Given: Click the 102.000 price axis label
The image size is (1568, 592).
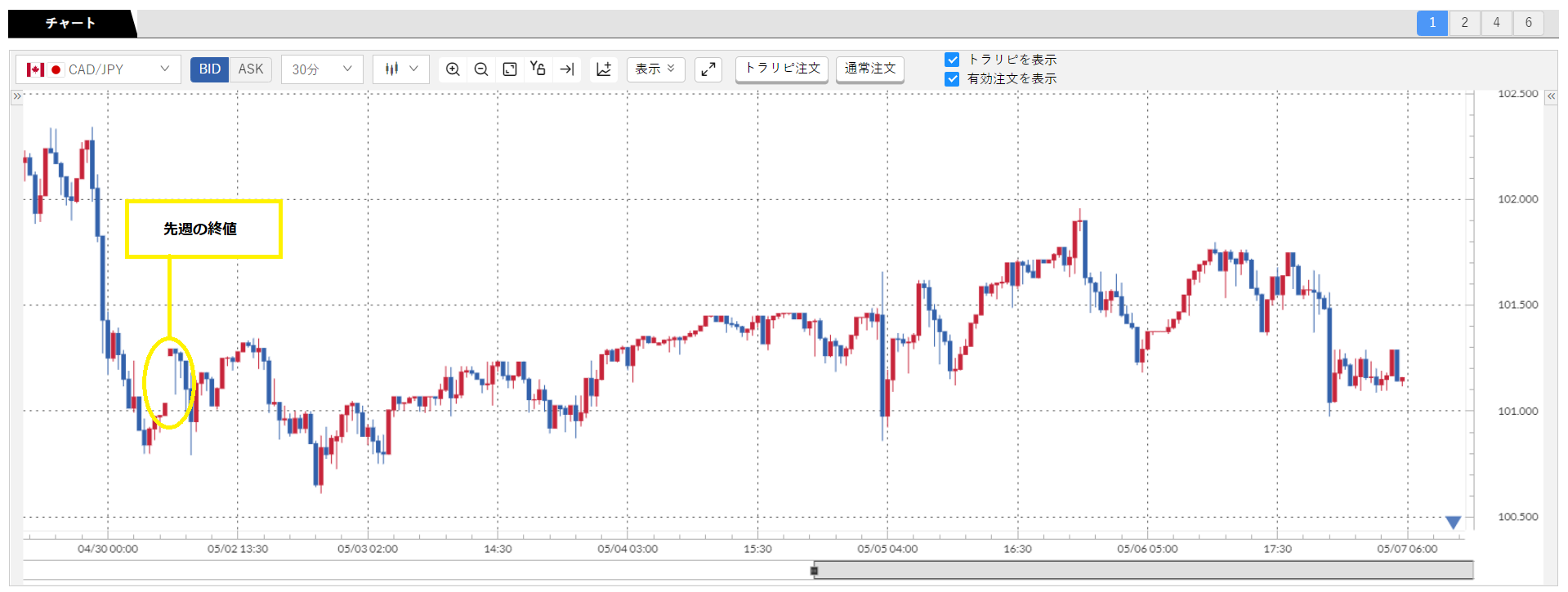Looking at the screenshot, I should [1517, 199].
